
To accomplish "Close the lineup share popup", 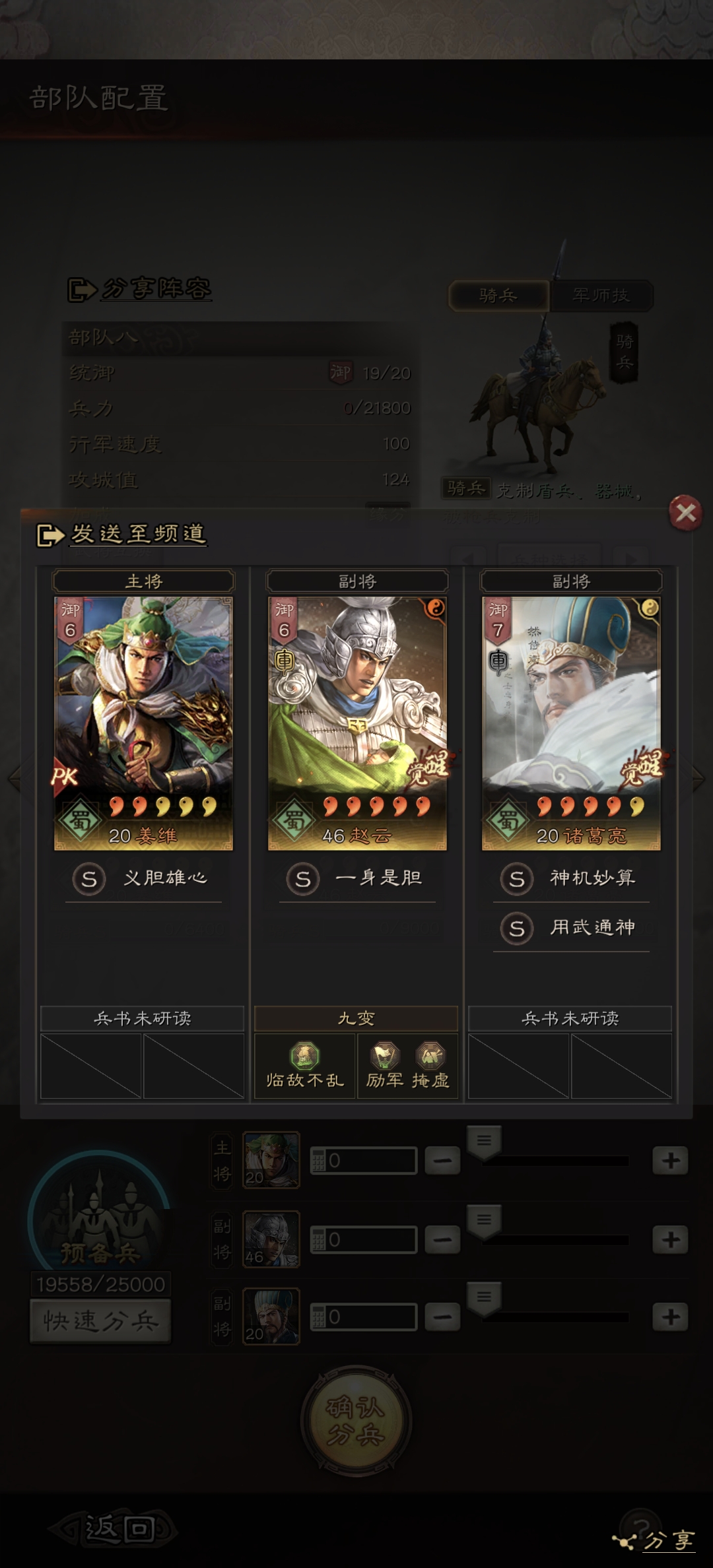I will tap(685, 512).
